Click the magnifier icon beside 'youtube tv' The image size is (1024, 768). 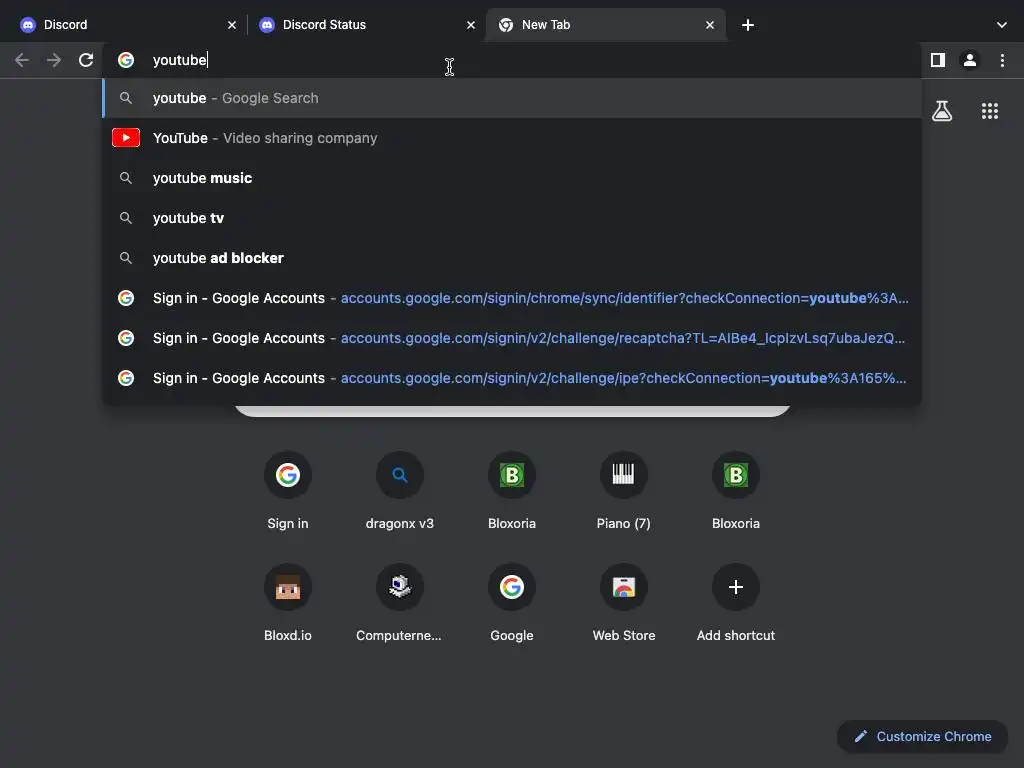click(x=126, y=218)
